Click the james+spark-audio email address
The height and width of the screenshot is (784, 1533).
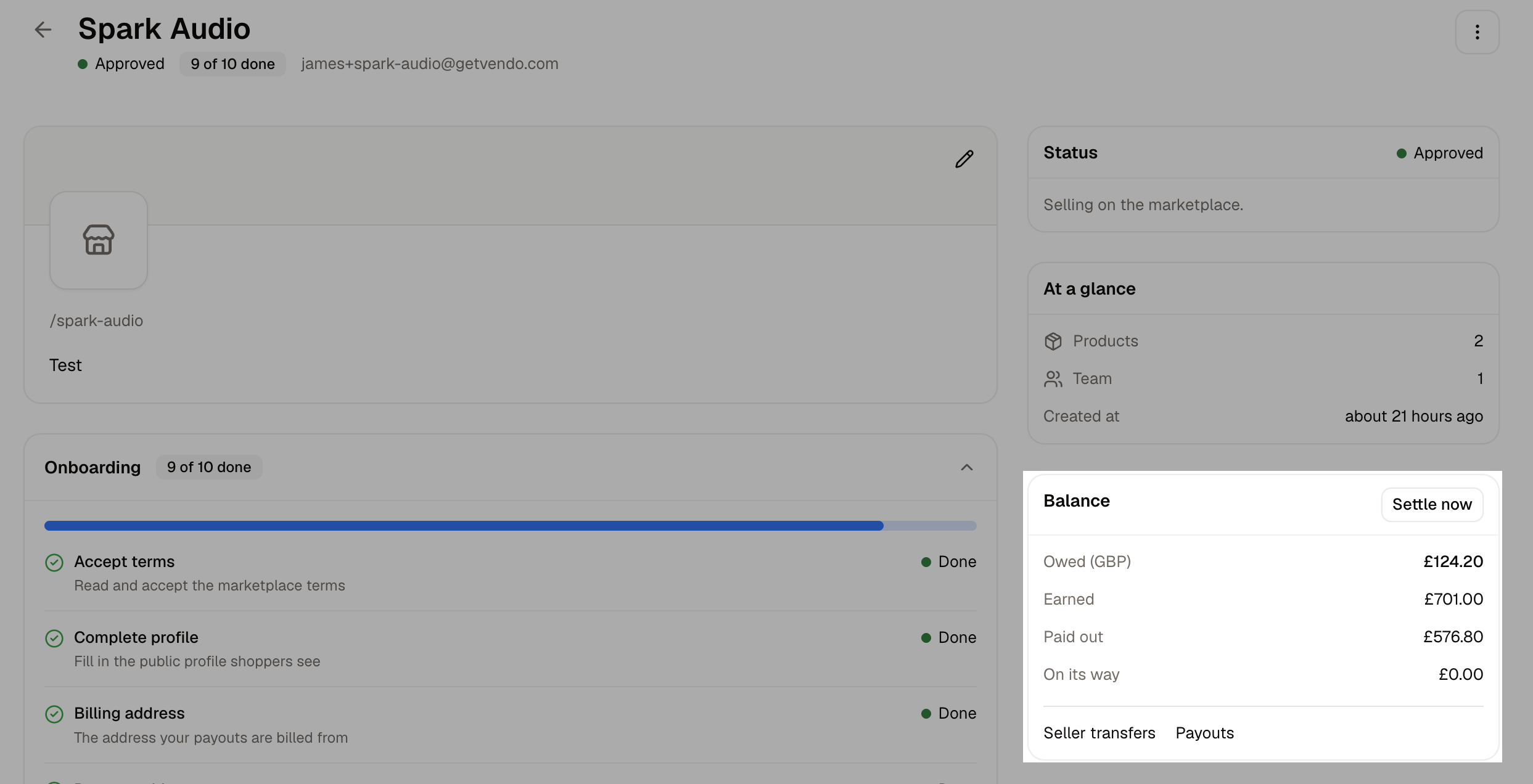(x=430, y=64)
